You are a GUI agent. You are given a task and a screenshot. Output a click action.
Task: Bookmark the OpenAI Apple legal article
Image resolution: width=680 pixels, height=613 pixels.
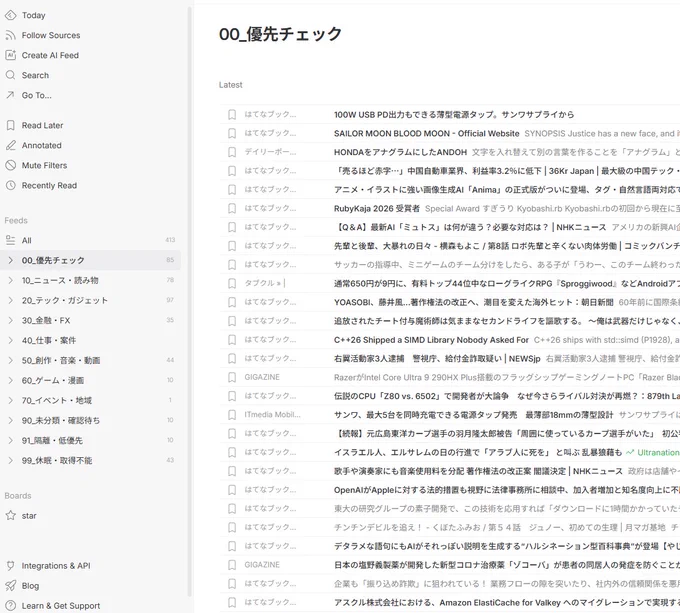(232, 490)
